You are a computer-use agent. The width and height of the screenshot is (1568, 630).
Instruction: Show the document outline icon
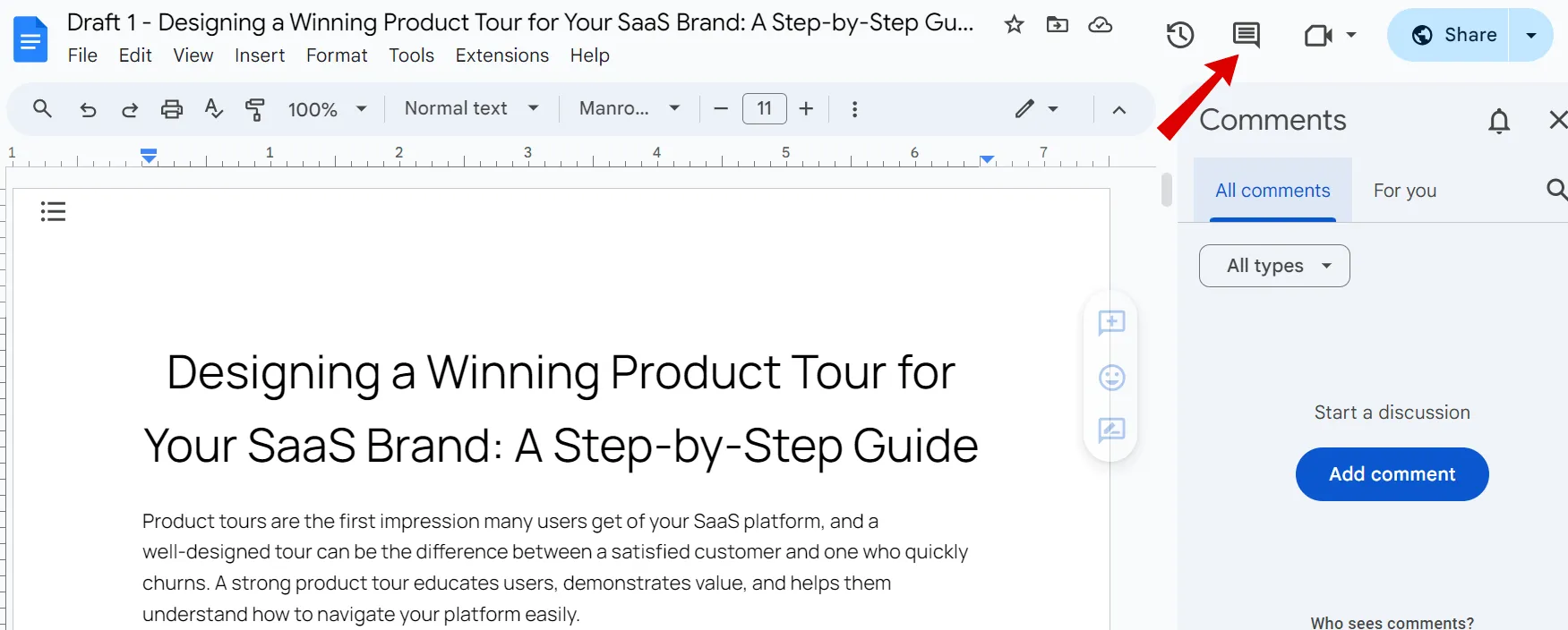point(53,211)
